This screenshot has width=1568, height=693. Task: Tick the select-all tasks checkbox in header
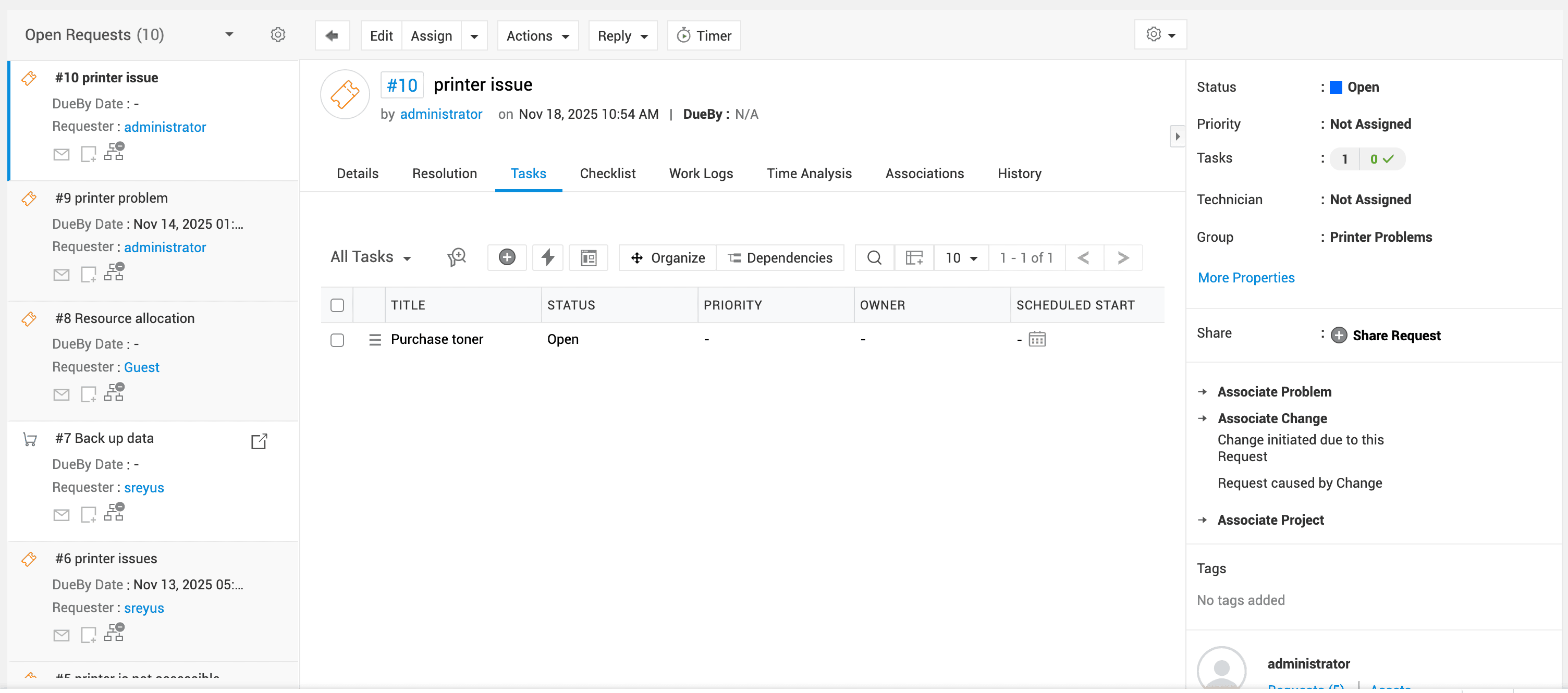pos(337,305)
